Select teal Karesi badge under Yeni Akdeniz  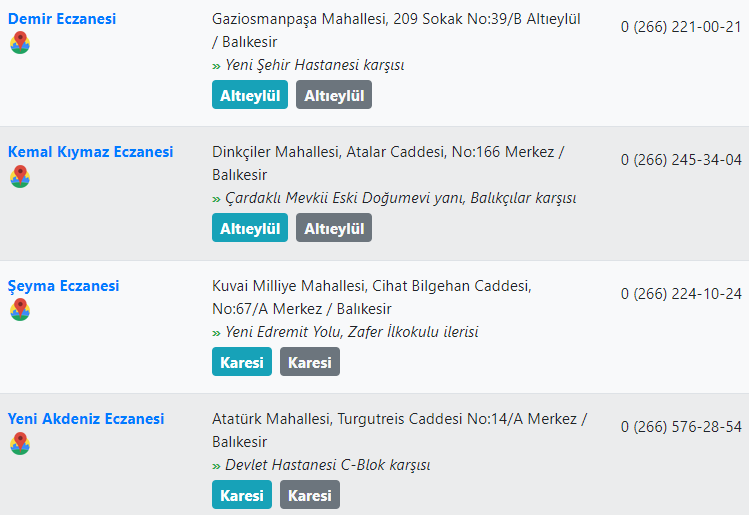pos(242,494)
